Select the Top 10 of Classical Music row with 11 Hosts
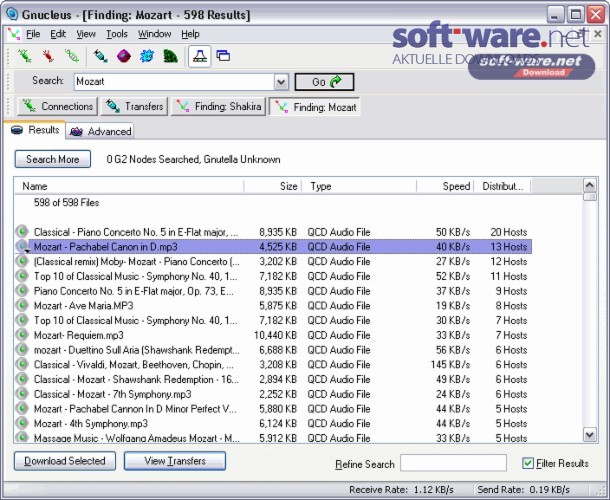Image resolution: width=610 pixels, height=500 pixels. pyautogui.click(x=273, y=276)
